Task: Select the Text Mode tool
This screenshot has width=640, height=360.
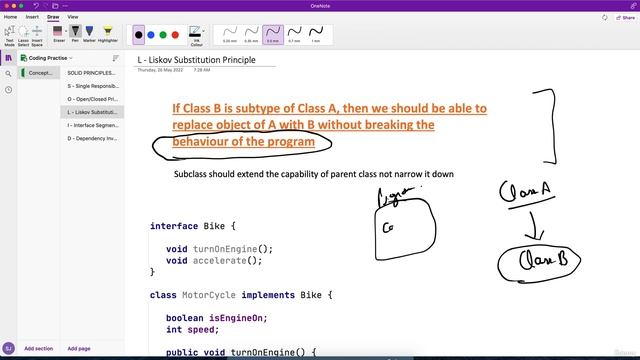Action: [x=9, y=35]
